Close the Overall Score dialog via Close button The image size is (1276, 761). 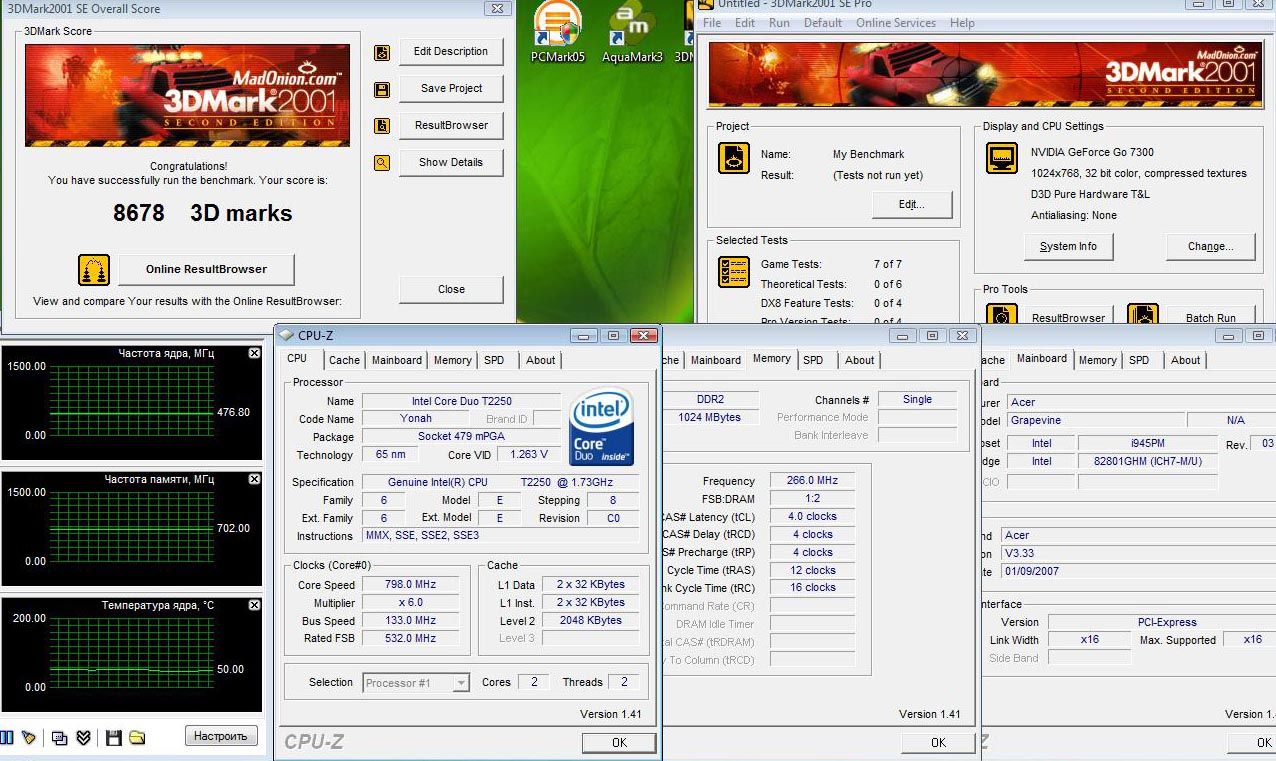click(451, 290)
